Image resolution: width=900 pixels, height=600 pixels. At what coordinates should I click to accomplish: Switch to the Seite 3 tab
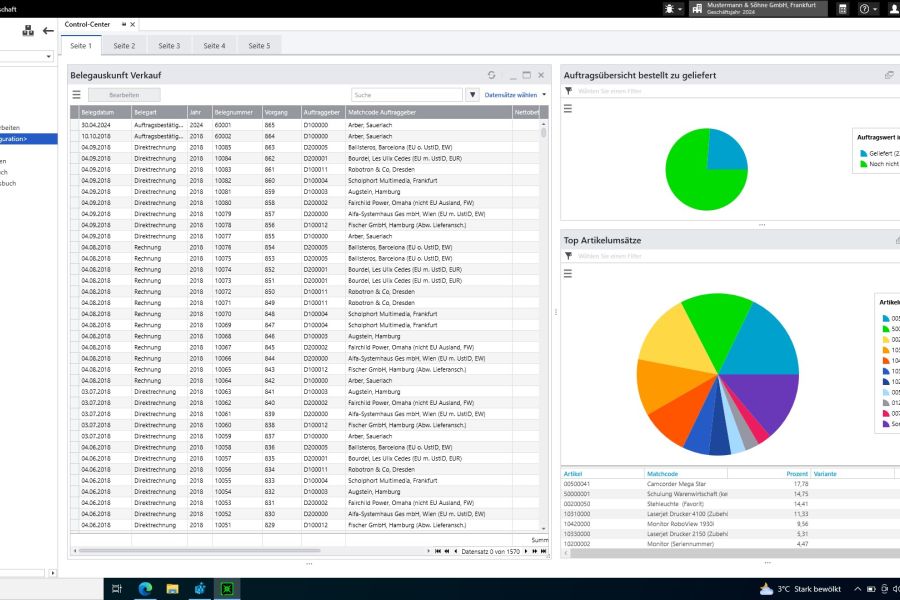tap(169, 45)
